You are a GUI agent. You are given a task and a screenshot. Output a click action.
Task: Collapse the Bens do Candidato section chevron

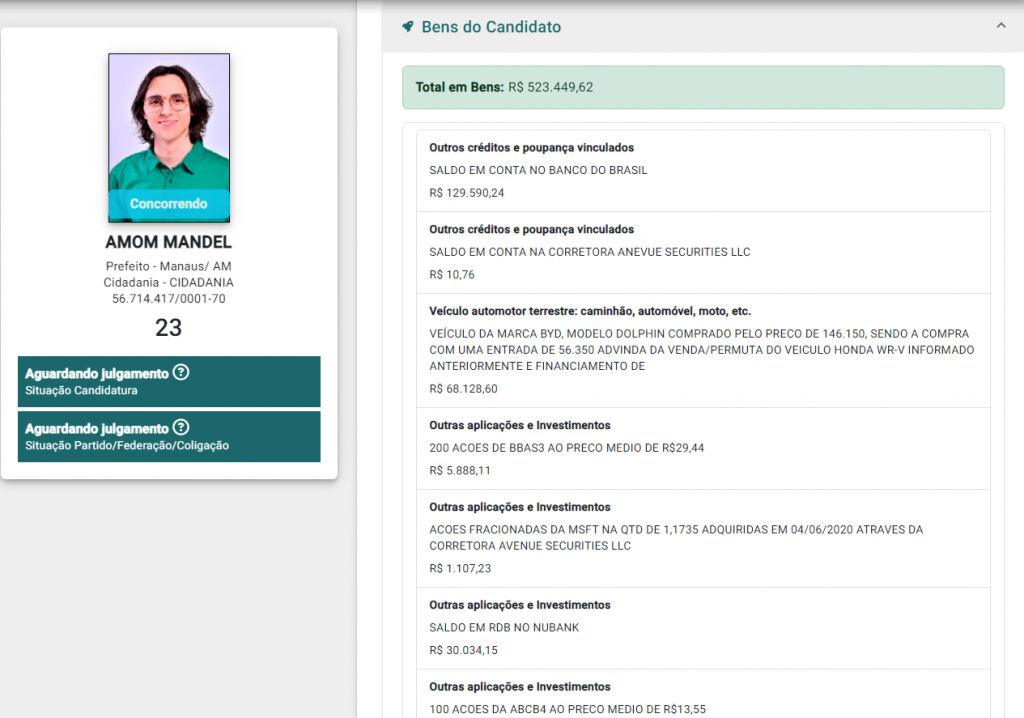(x=1001, y=26)
